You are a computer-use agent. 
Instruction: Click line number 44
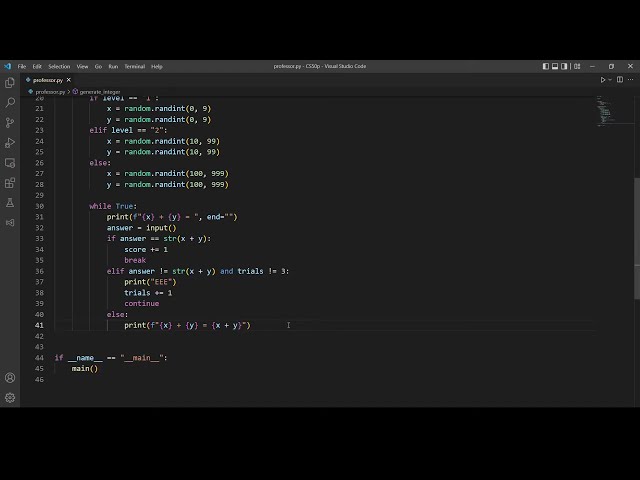pyautogui.click(x=39, y=358)
